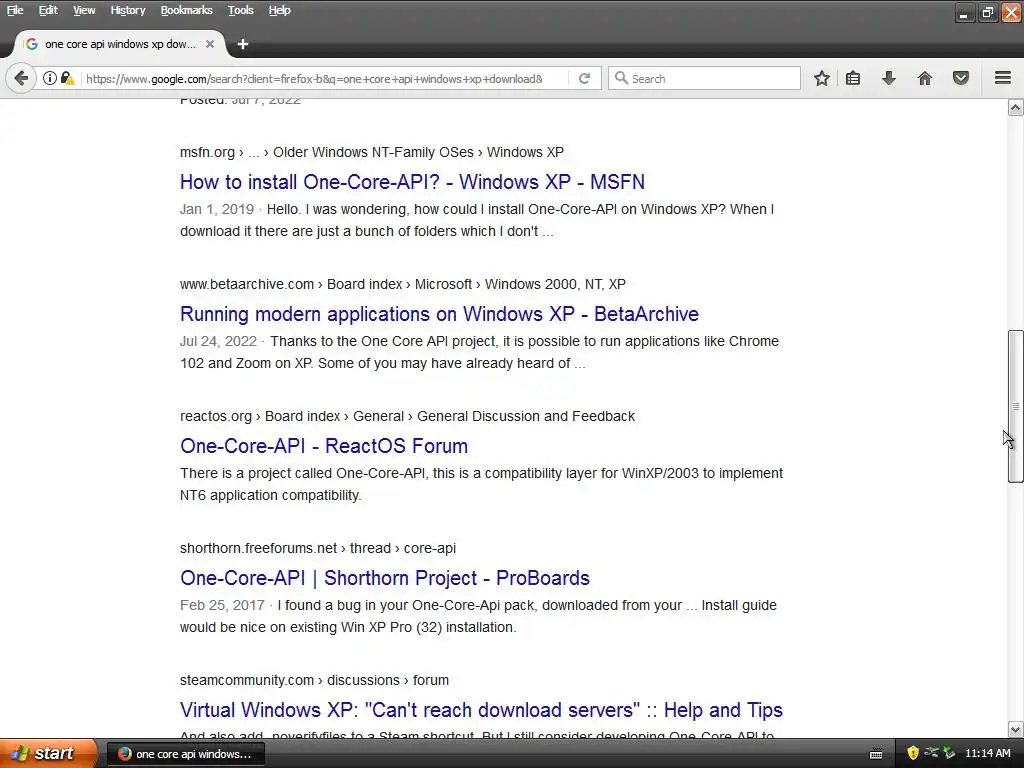Open the padlock warning security icon
Viewport: 1024px width, 768px height.
[x=67, y=78]
